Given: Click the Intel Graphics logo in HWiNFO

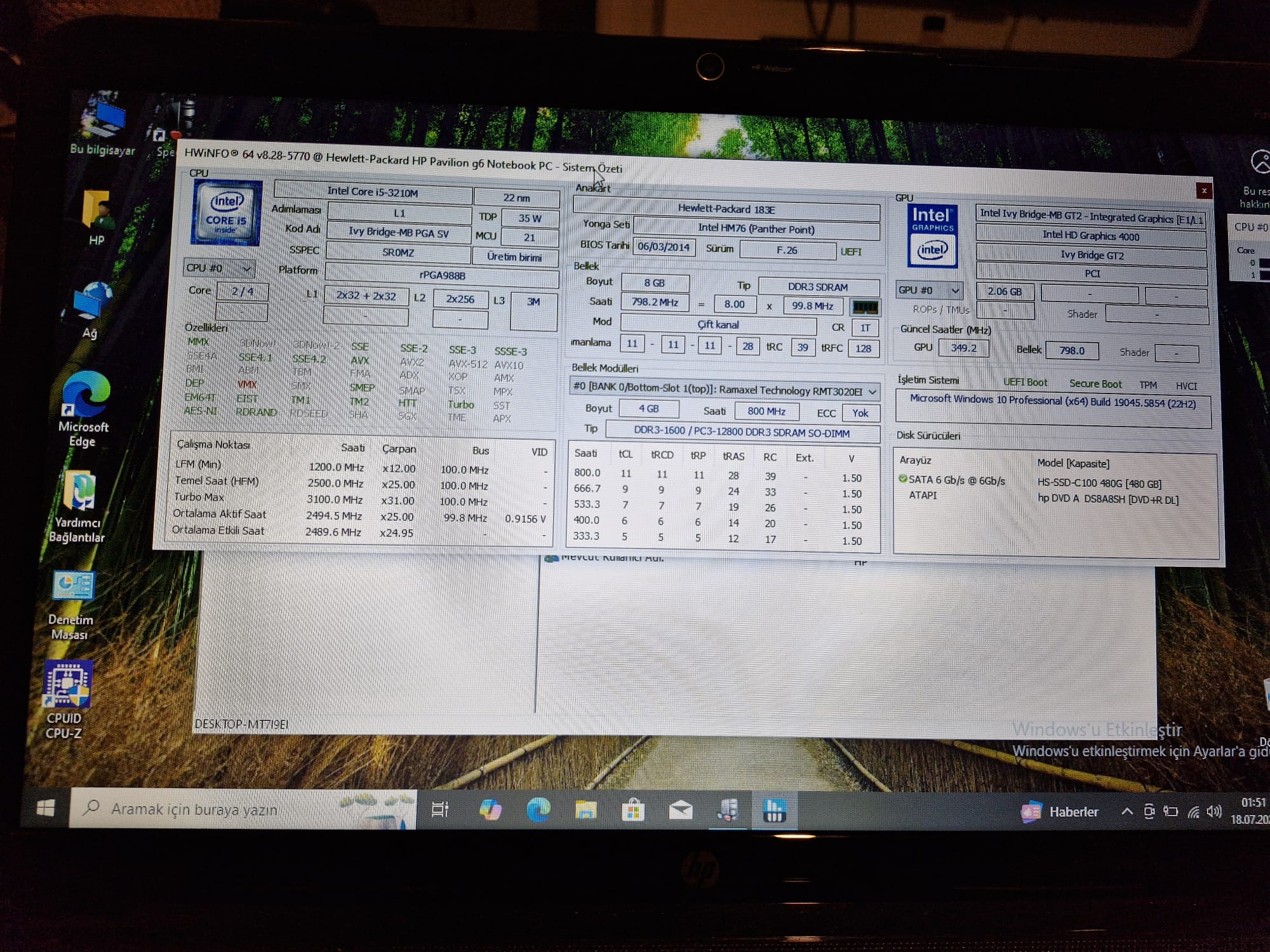Looking at the screenshot, I should pos(932,235).
